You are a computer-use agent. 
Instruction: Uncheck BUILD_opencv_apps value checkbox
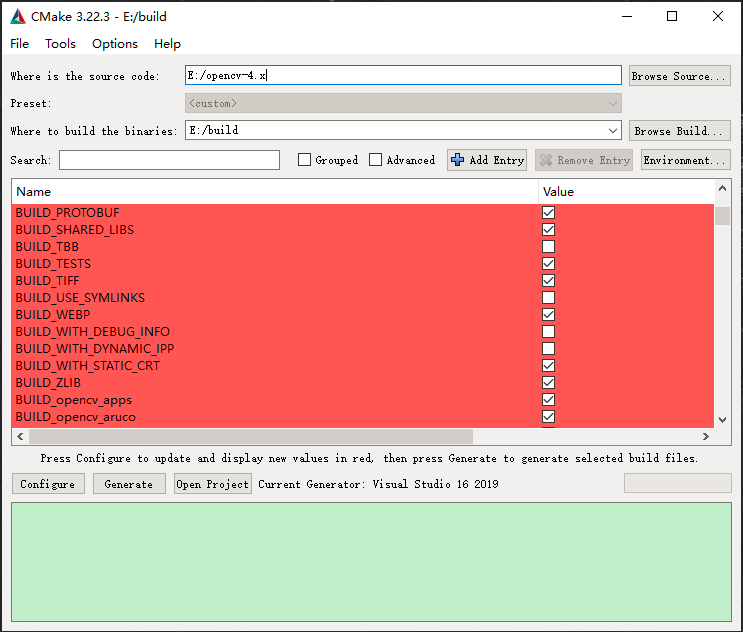click(x=548, y=400)
